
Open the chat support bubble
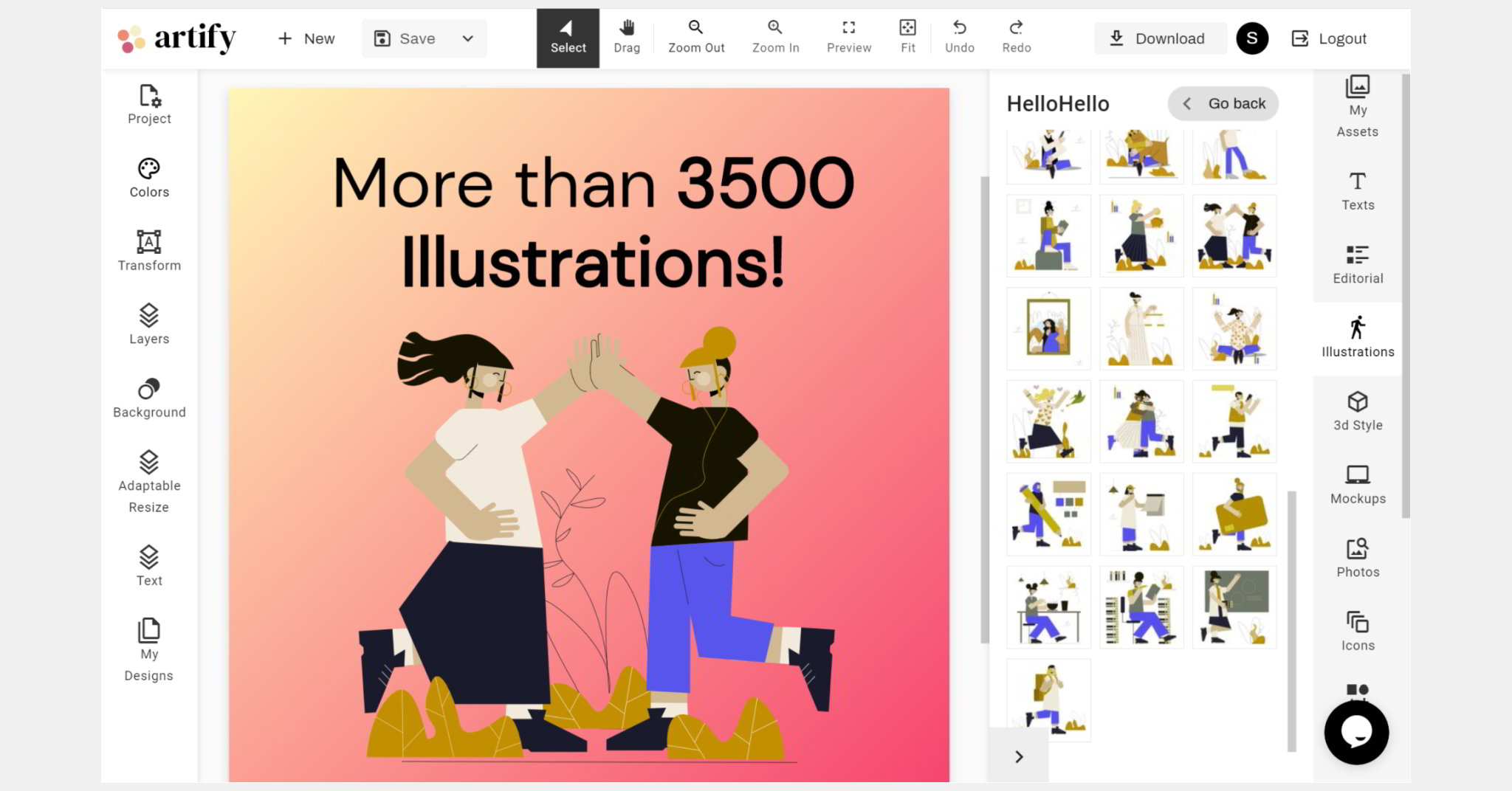pos(1356,733)
